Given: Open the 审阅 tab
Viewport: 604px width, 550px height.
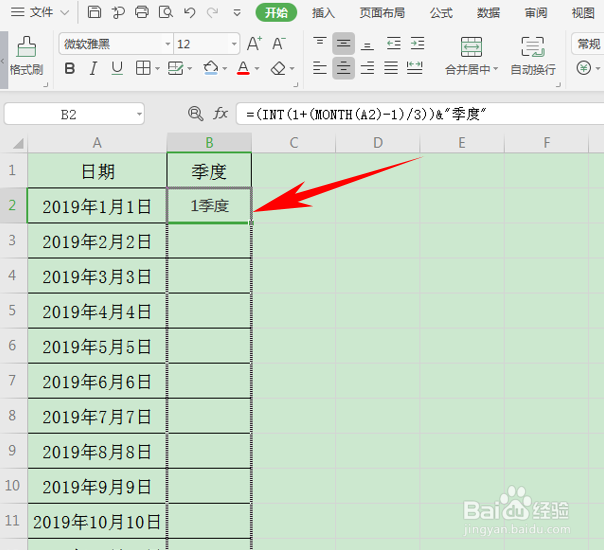Looking at the screenshot, I should 536,13.
